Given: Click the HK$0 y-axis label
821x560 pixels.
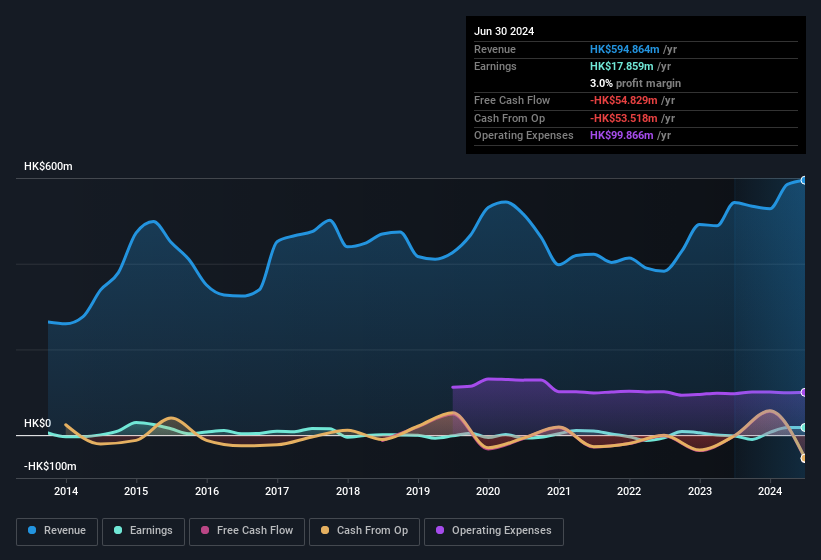Looking at the screenshot, I should (38, 423).
